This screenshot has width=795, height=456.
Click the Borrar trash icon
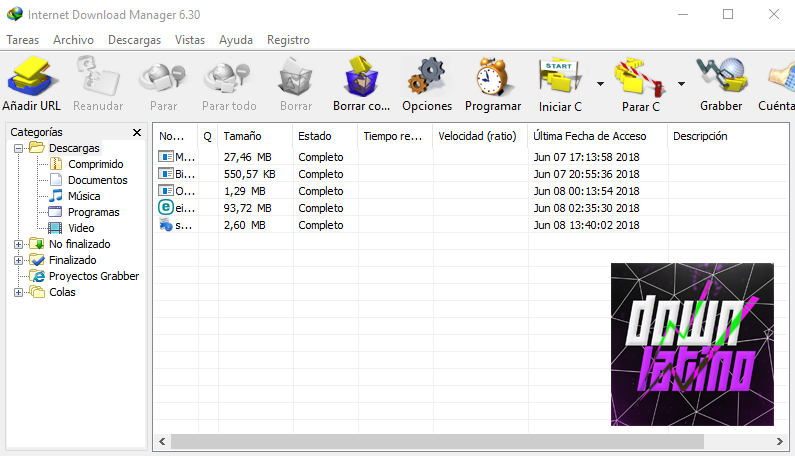pyautogui.click(x=295, y=77)
